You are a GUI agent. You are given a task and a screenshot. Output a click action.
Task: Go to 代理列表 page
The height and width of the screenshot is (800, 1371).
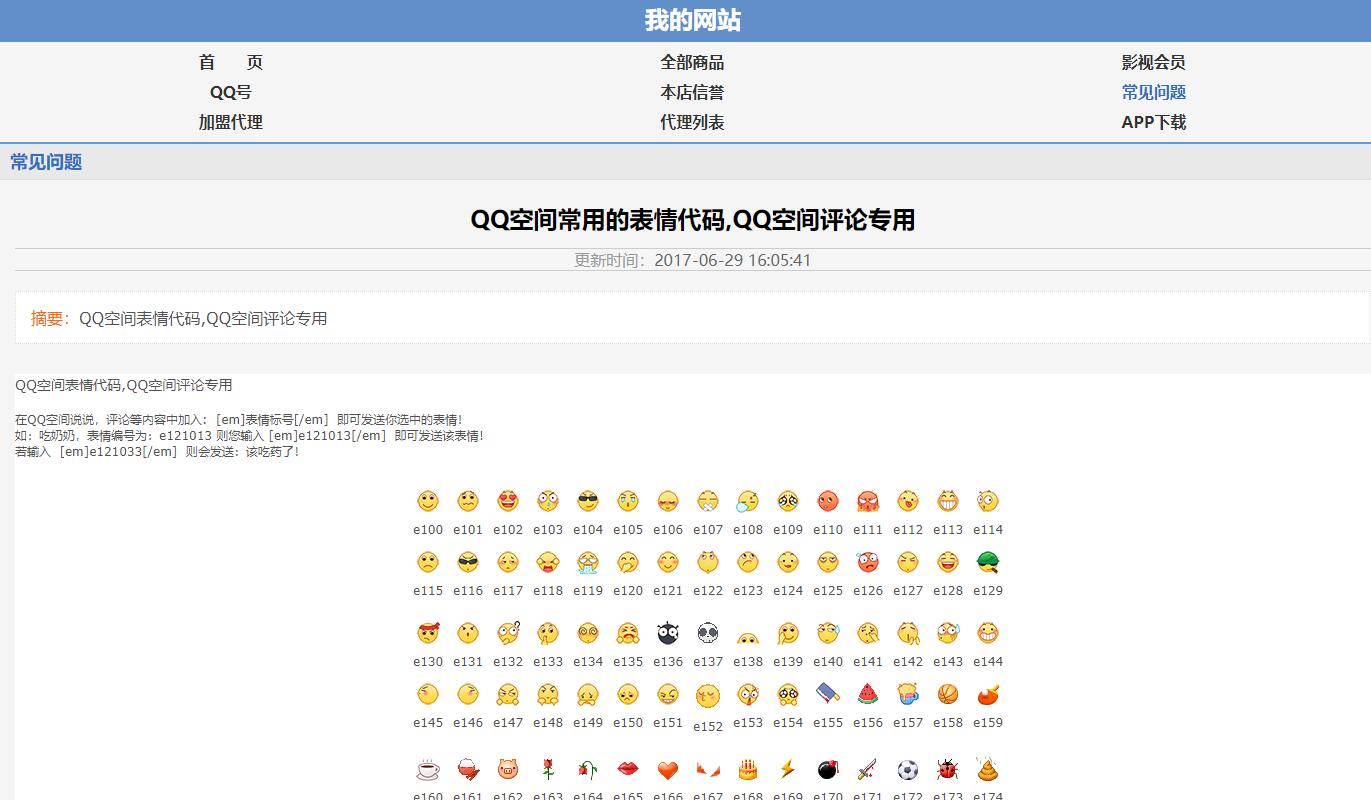[692, 122]
